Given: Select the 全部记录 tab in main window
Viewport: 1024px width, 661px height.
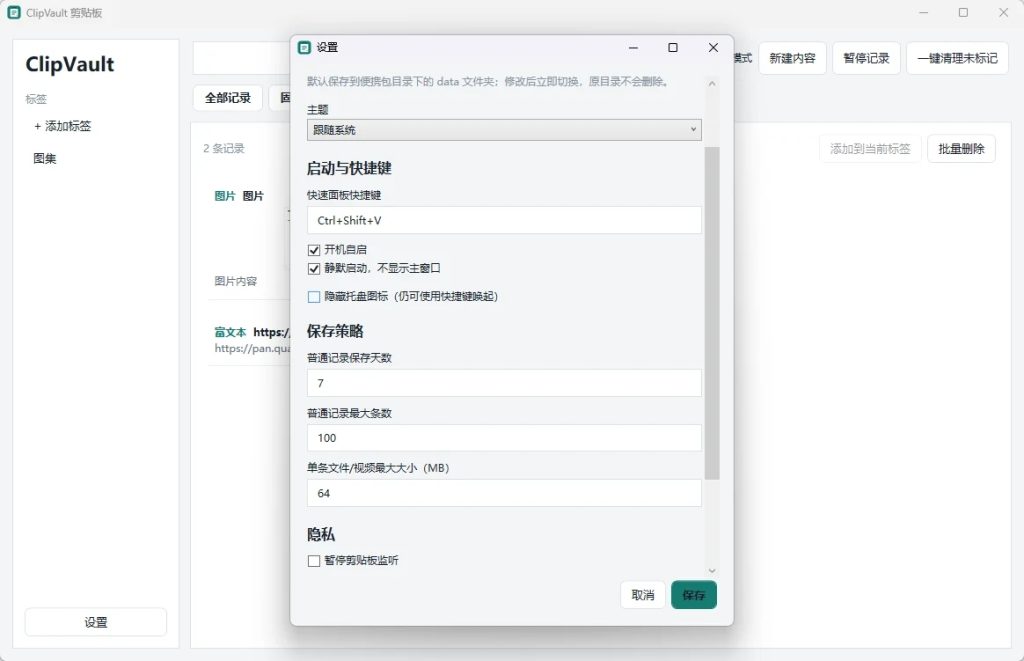Looking at the screenshot, I should [228, 98].
